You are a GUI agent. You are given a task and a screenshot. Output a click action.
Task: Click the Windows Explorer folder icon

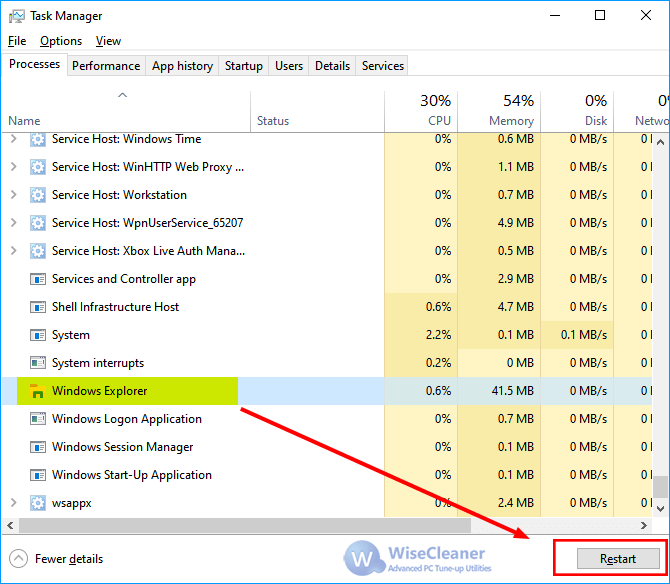pos(38,391)
